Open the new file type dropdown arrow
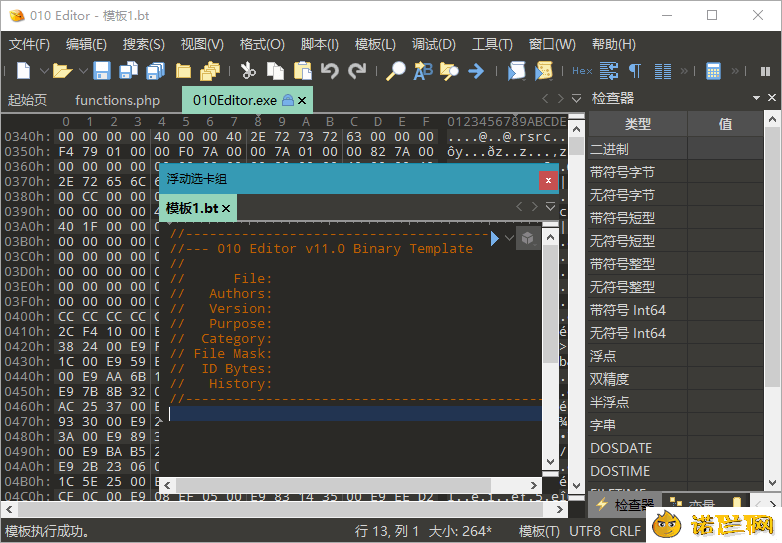782x543 pixels. pos(44,71)
